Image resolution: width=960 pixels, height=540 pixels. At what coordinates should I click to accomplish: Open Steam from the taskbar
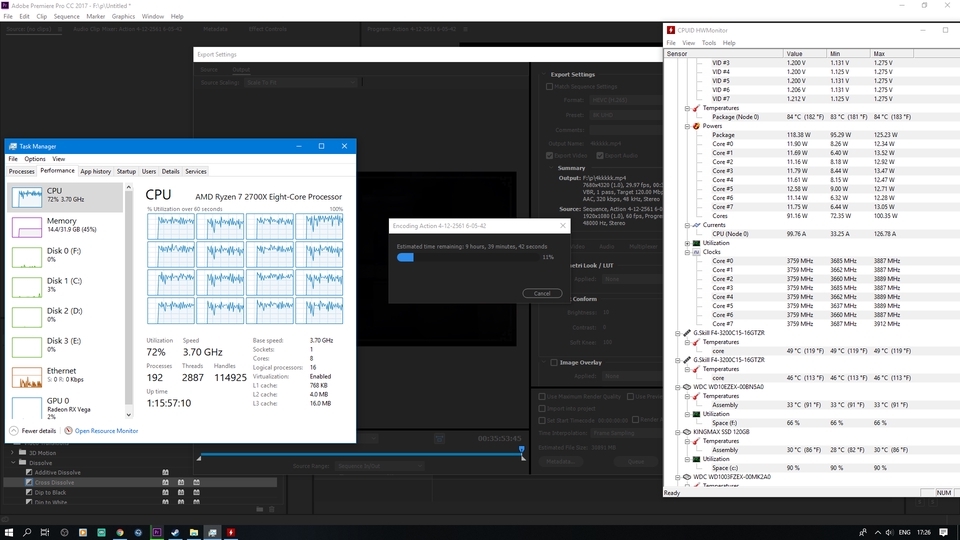click(175, 532)
